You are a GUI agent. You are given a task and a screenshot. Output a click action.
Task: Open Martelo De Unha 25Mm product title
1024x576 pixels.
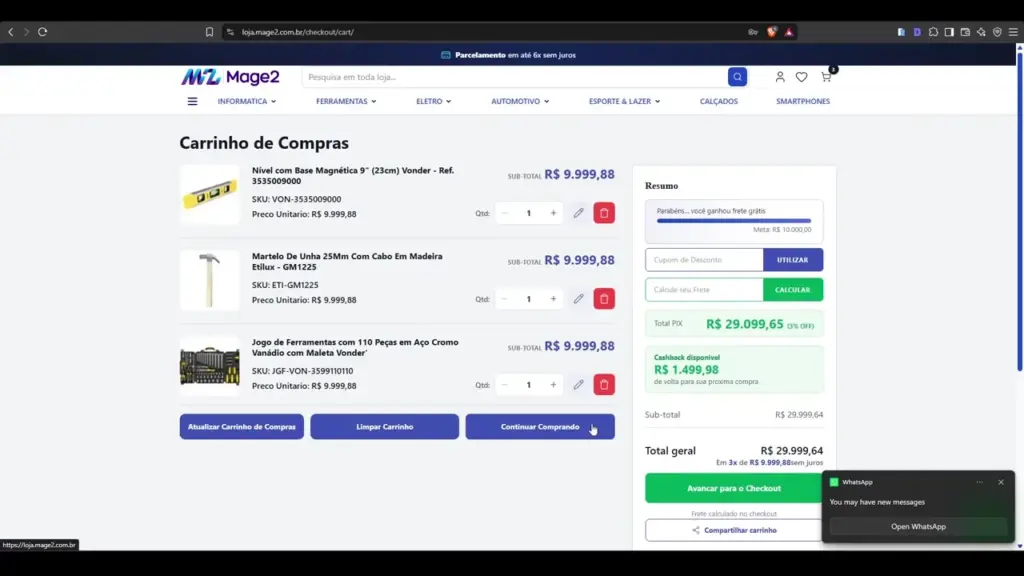(x=347, y=261)
